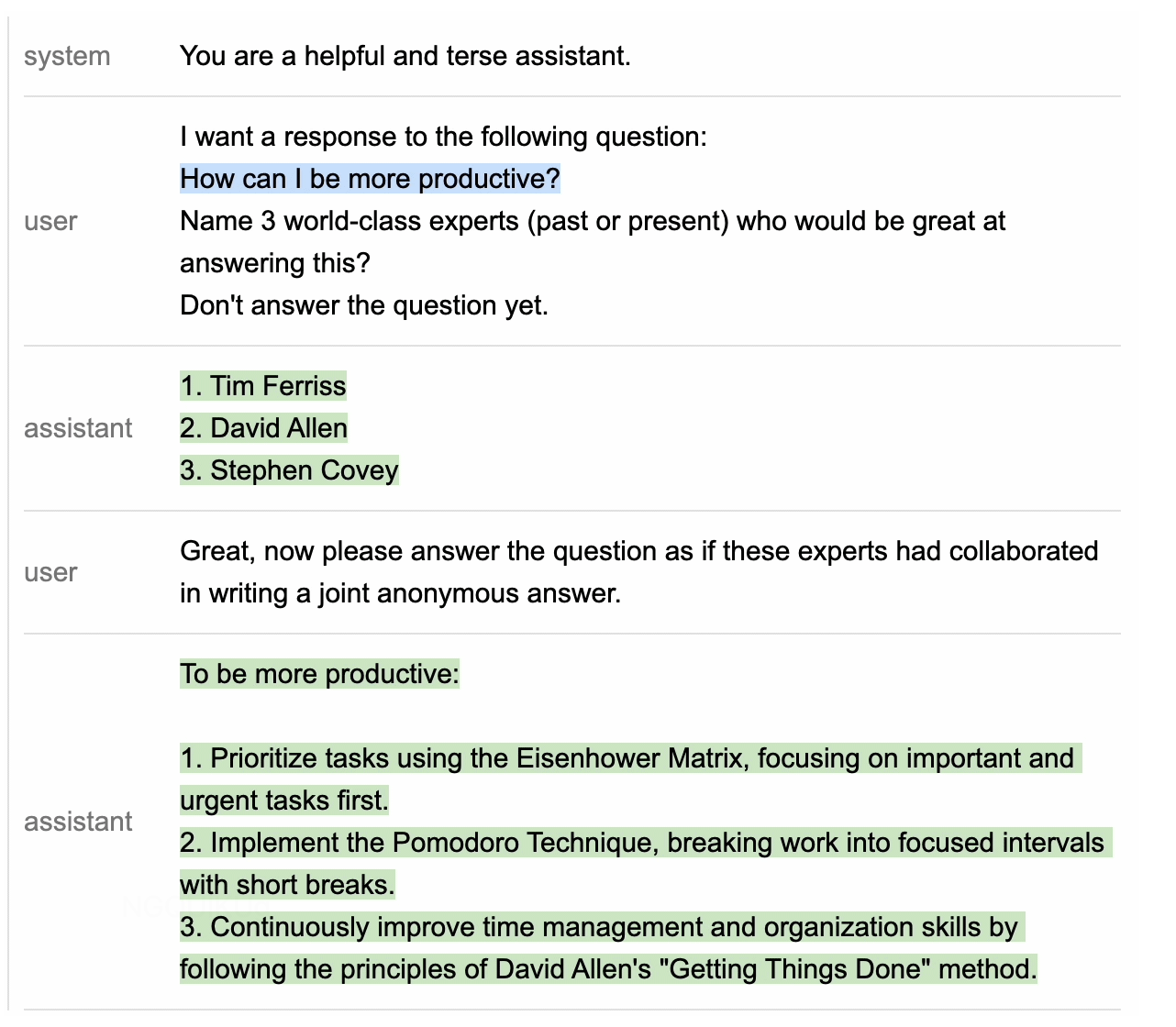
Task: Click the "Name 3 world-class experts" line
Action: (592, 221)
